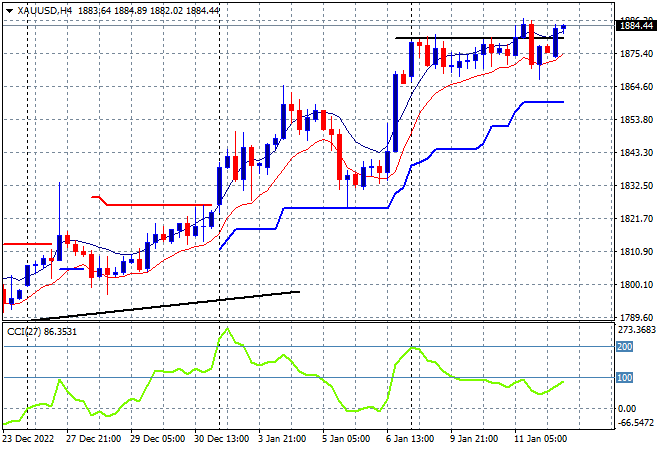The image size is (660, 450).
Task: Click the 30 Dec 13:00 time label
Action: (221, 439)
